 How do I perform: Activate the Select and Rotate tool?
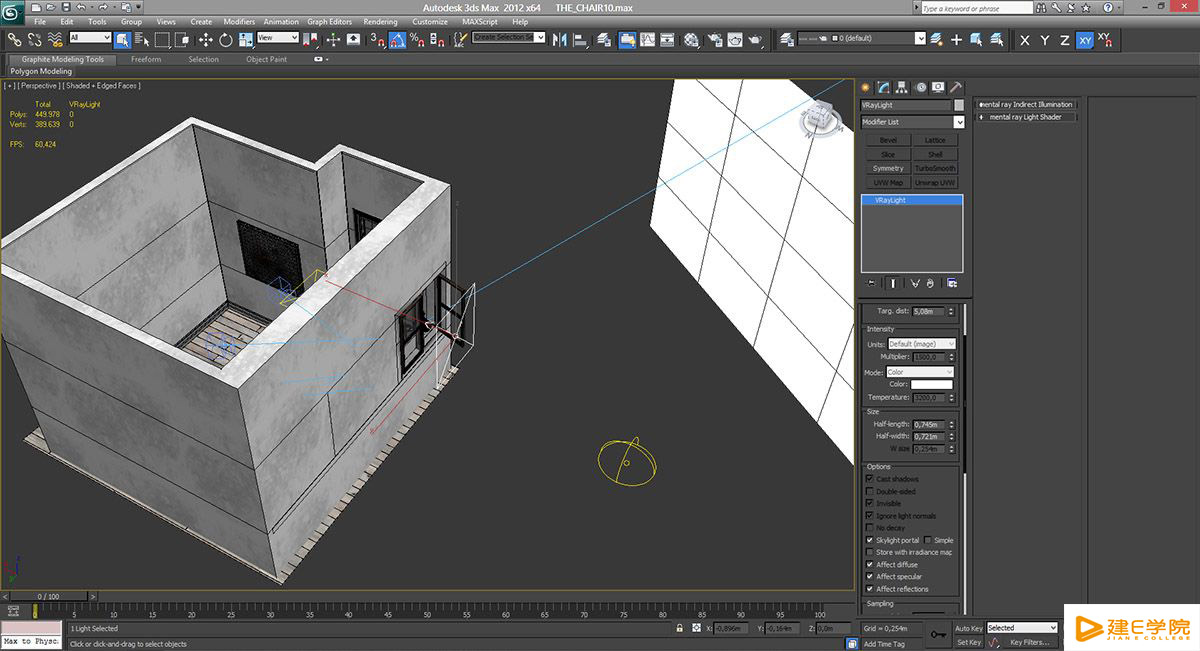pyautogui.click(x=226, y=40)
